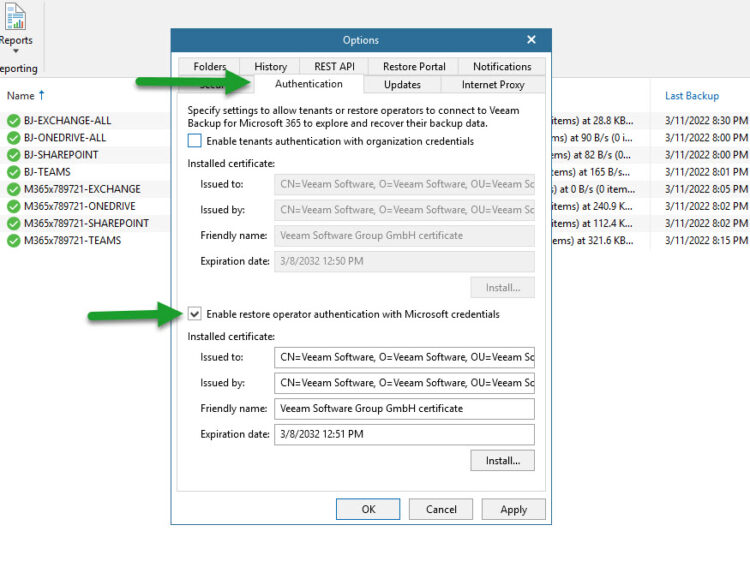Viewport: 750px width, 561px height.
Task: Click the status icon for M365x789721-EXCHANGE
Action: 13,190
